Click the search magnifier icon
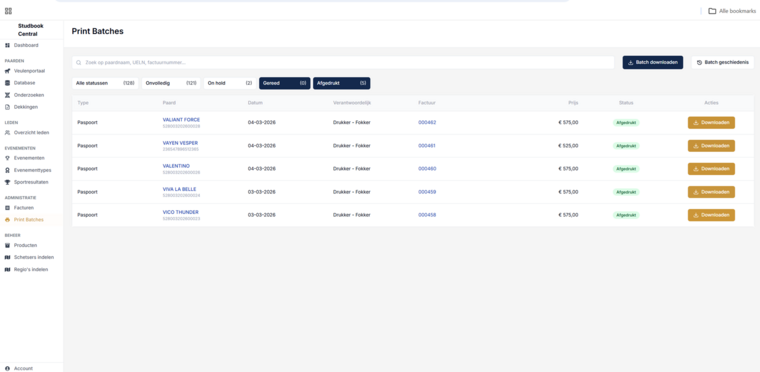Screen dimensions: 760x372 click(x=79, y=63)
